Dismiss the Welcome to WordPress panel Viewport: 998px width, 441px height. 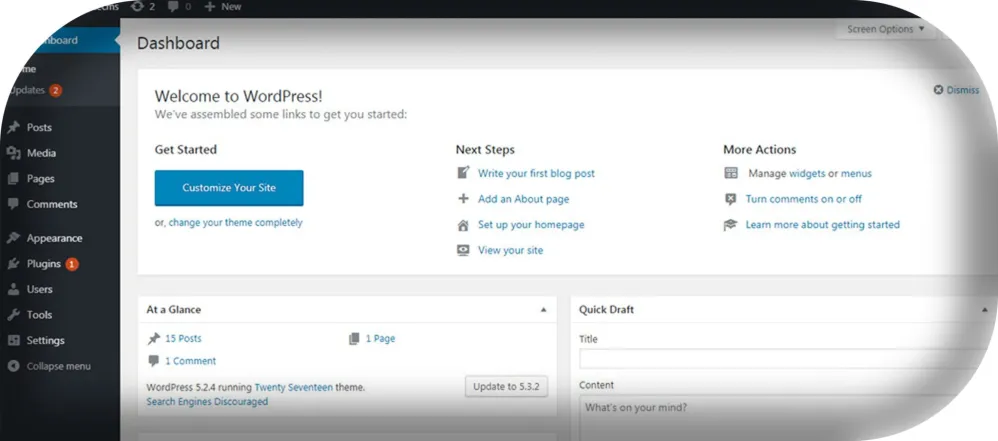point(956,90)
